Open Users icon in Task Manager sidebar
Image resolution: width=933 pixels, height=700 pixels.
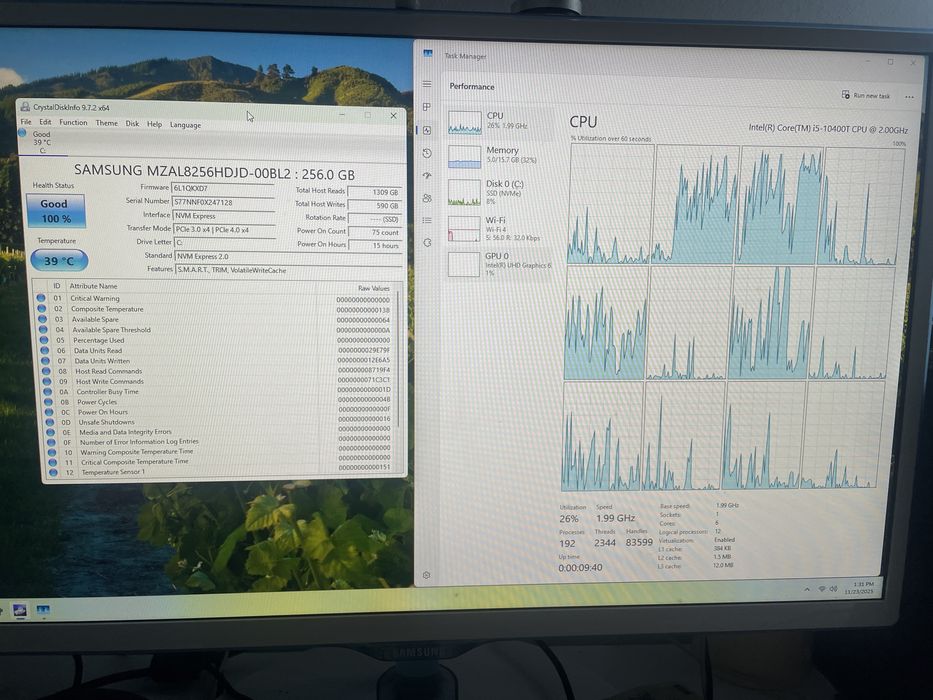427,198
